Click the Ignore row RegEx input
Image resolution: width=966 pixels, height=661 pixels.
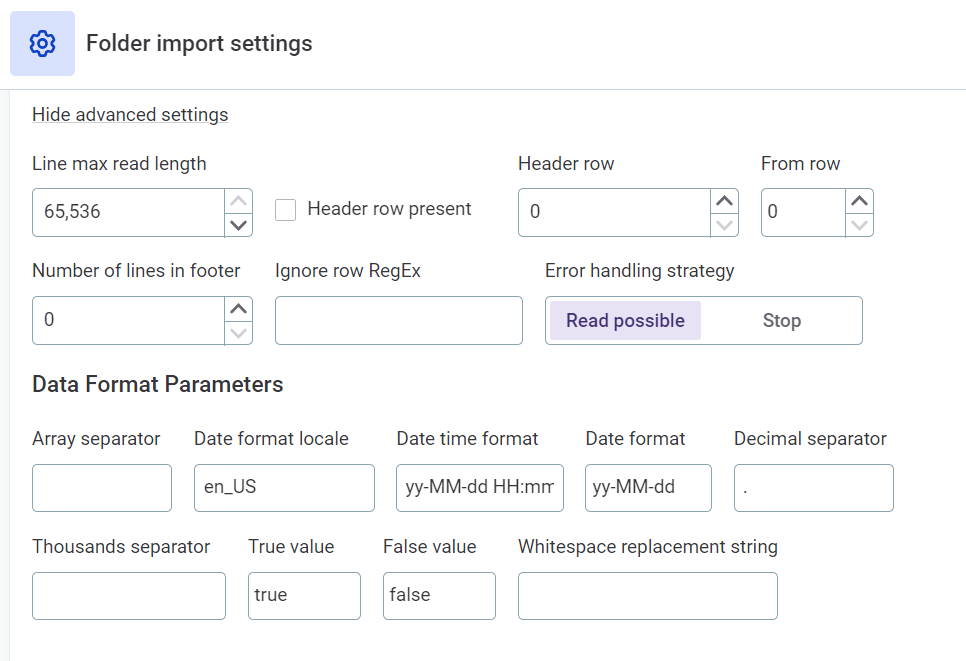[398, 320]
